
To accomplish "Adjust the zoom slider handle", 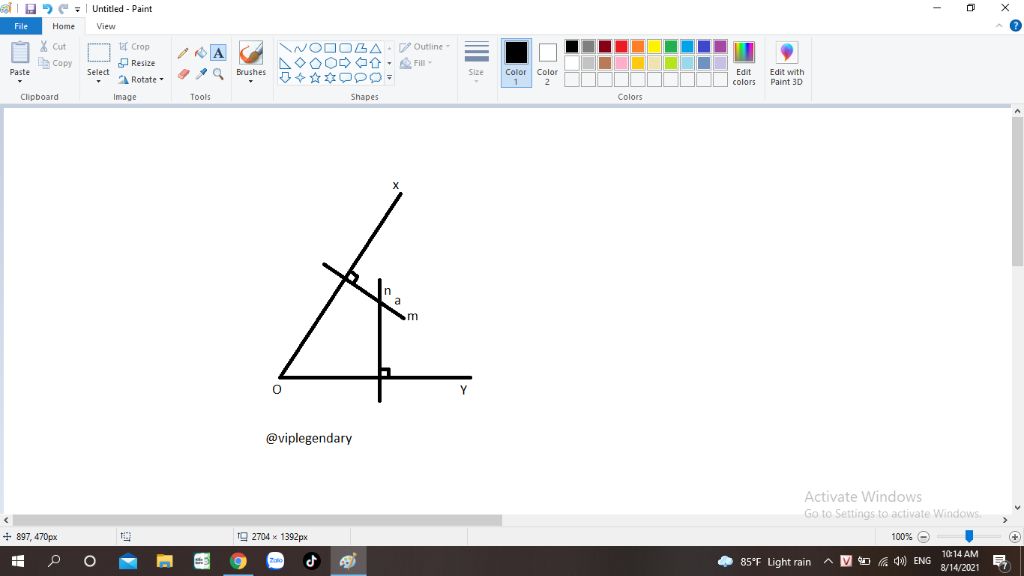I will [969, 536].
